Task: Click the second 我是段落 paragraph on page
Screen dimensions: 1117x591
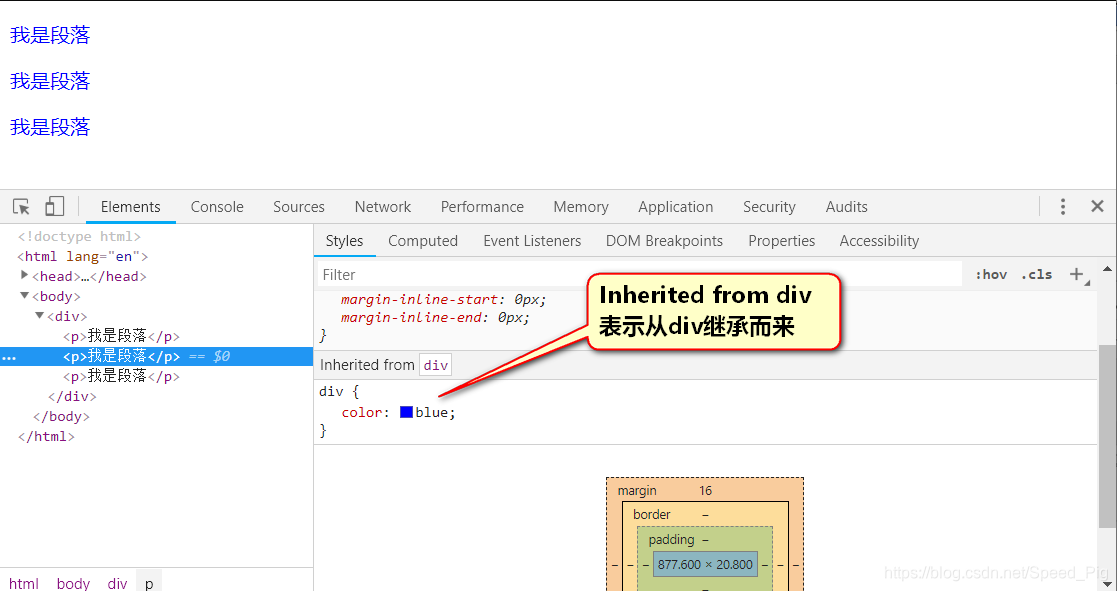Action: (51, 81)
